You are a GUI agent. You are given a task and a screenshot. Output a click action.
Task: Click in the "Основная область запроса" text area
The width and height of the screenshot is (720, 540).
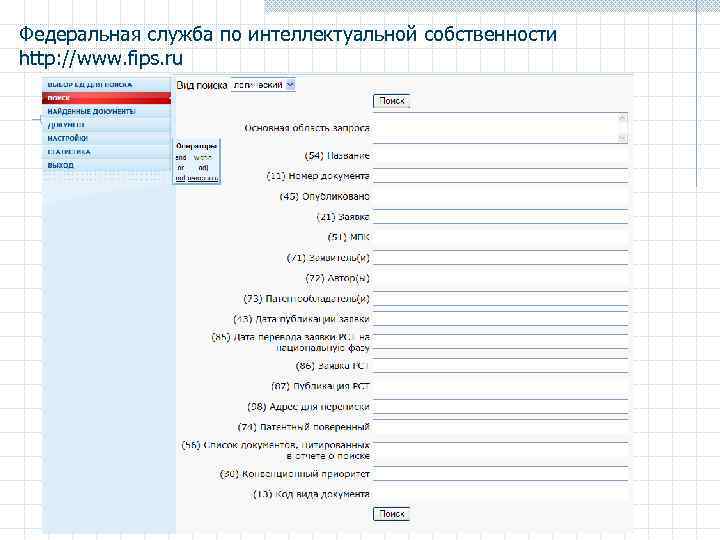coord(496,128)
